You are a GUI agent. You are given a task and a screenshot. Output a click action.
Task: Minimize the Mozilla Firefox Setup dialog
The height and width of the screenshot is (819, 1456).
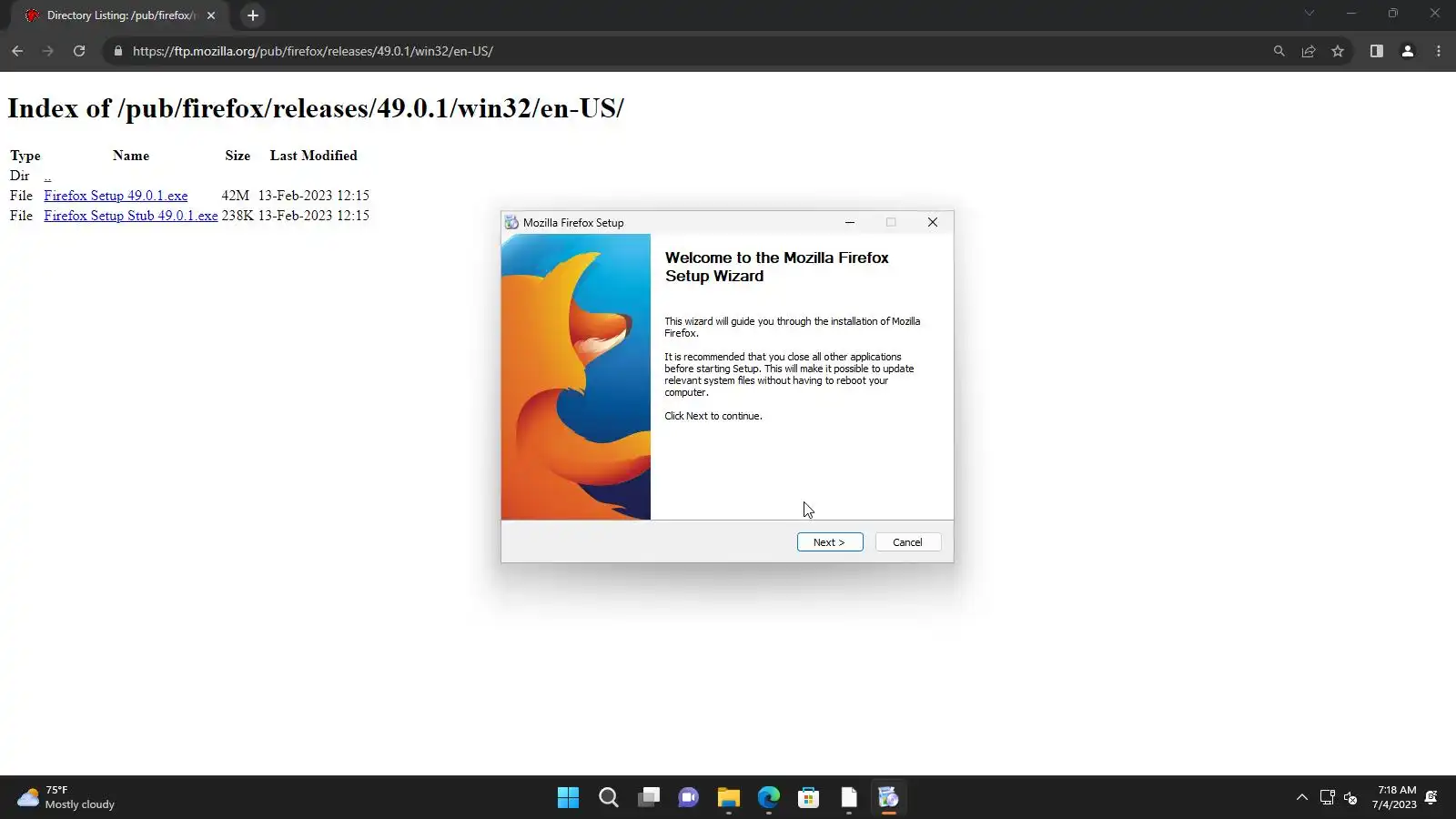coord(850,222)
